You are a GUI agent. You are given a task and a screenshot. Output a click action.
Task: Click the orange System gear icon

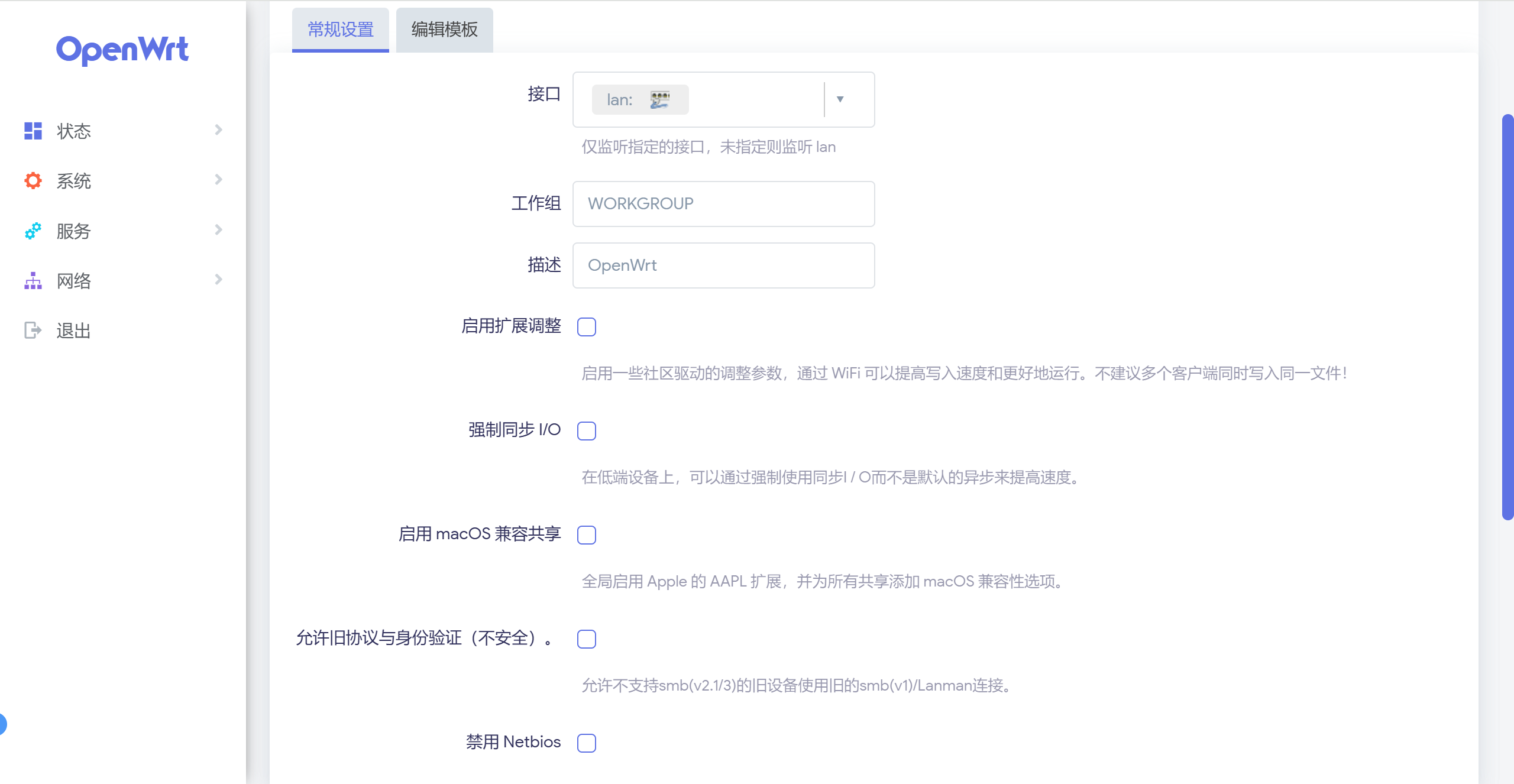[x=33, y=180]
